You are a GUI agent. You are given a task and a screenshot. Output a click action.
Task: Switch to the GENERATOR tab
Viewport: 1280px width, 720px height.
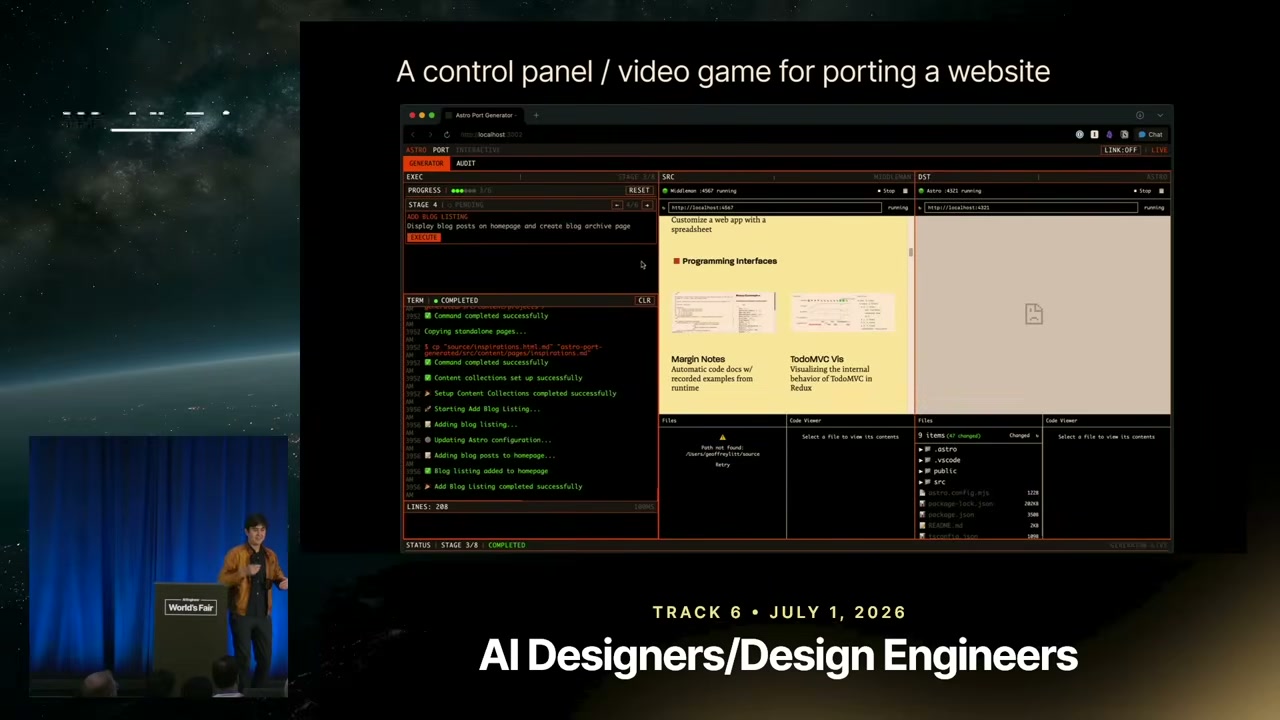coord(426,163)
